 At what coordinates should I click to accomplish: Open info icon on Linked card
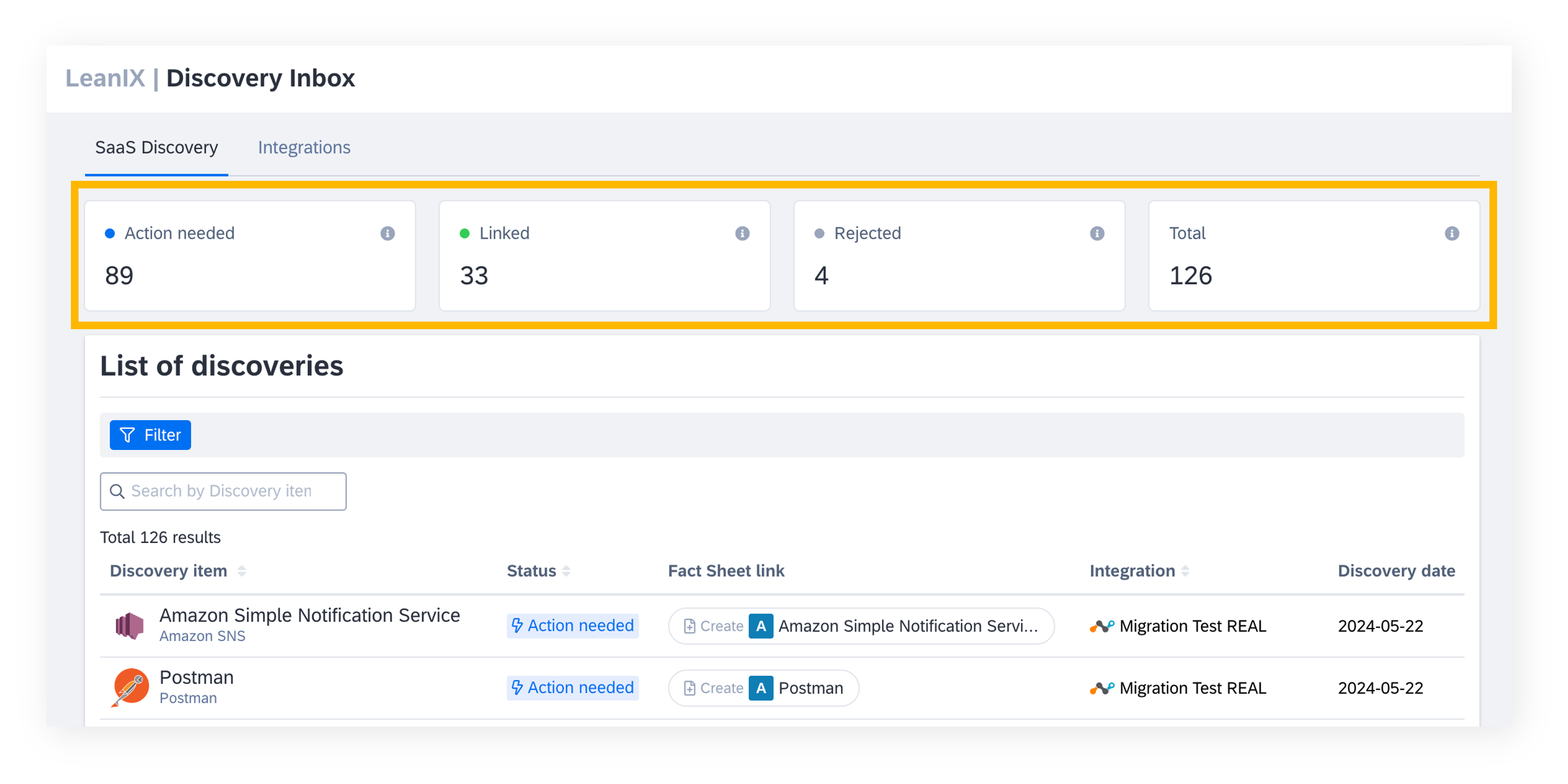(x=742, y=233)
